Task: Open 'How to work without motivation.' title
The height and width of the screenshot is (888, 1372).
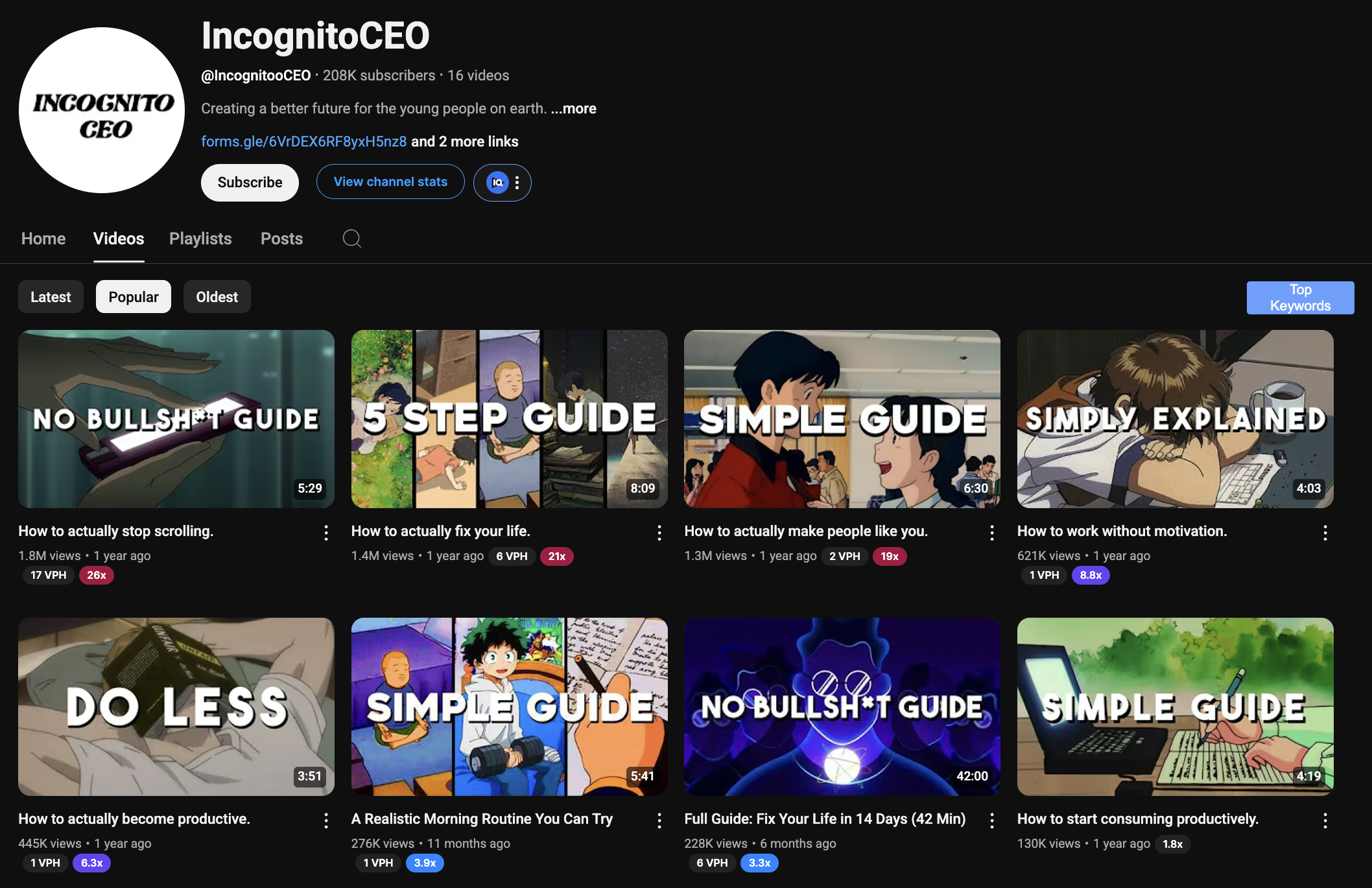Action: pyautogui.click(x=1122, y=531)
